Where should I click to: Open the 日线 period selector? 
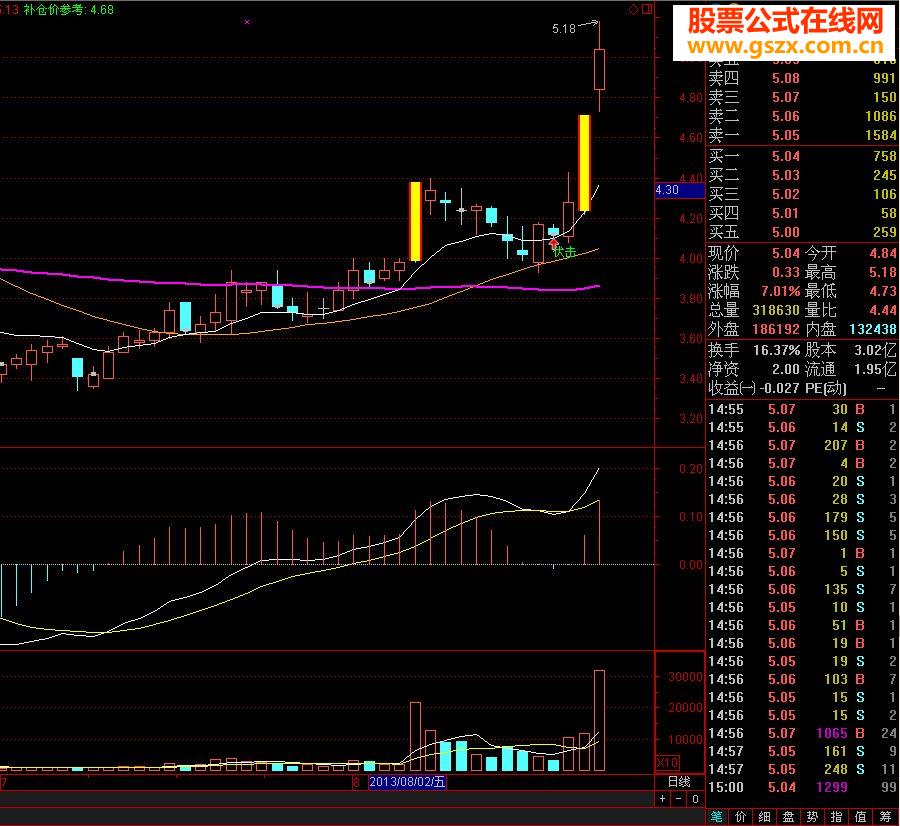tap(679, 781)
